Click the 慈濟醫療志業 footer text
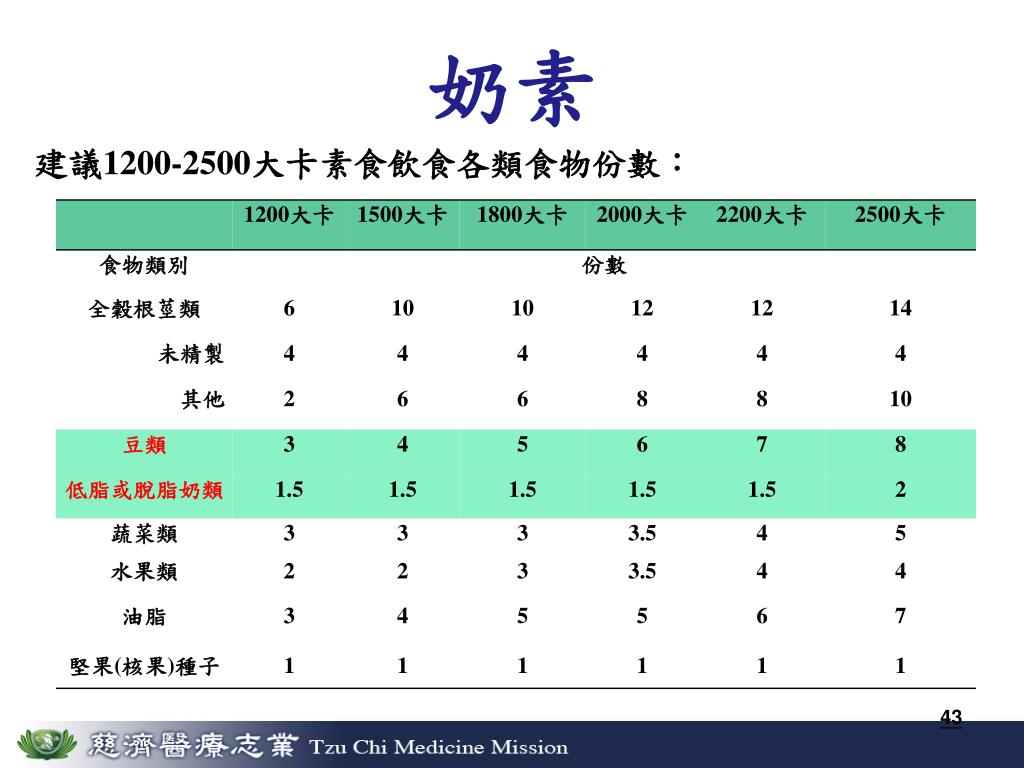 tap(193, 745)
